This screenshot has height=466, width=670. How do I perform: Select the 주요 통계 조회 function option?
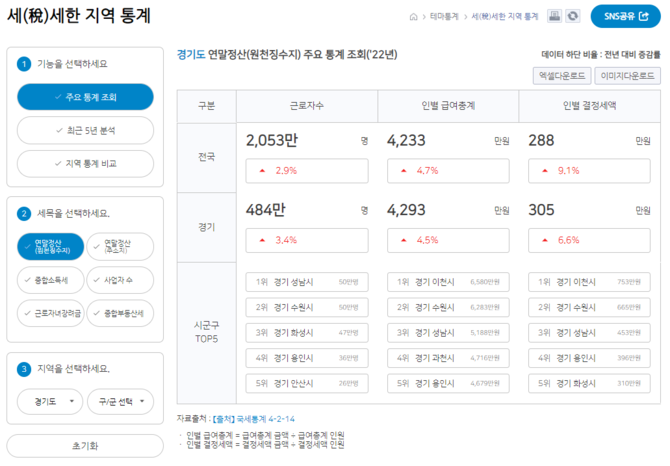(x=85, y=97)
